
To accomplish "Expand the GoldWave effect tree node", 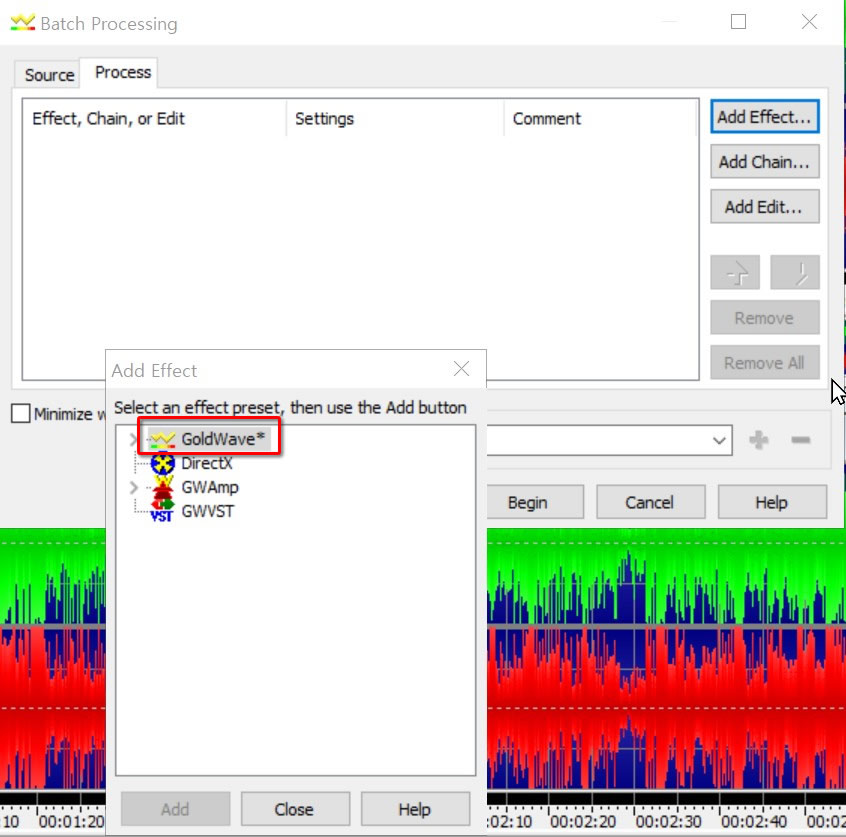I will click(x=133, y=439).
